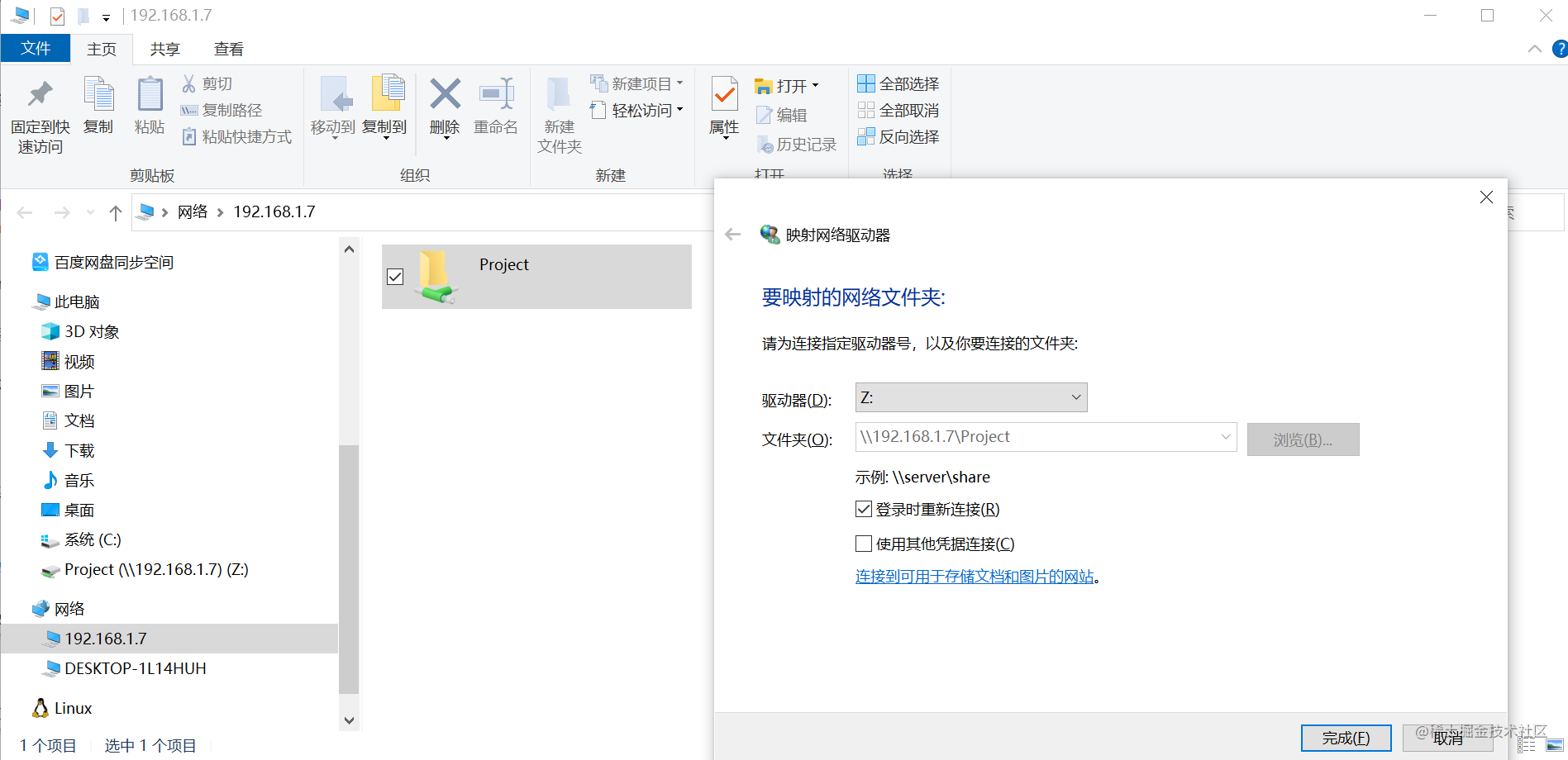The image size is (1568, 760).
Task: Click the 完成 button to finish mapping
Action: pyautogui.click(x=1346, y=738)
